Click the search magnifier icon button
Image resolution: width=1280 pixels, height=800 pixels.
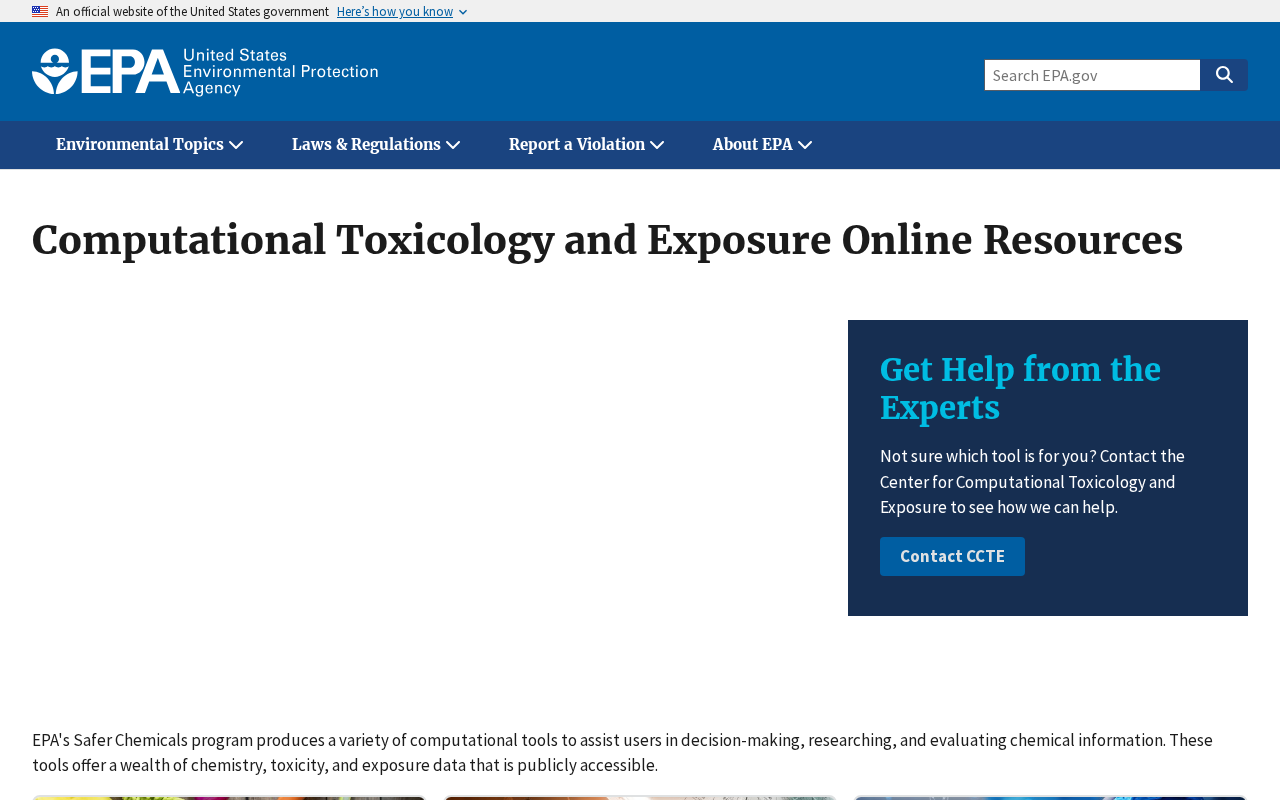[1224, 75]
